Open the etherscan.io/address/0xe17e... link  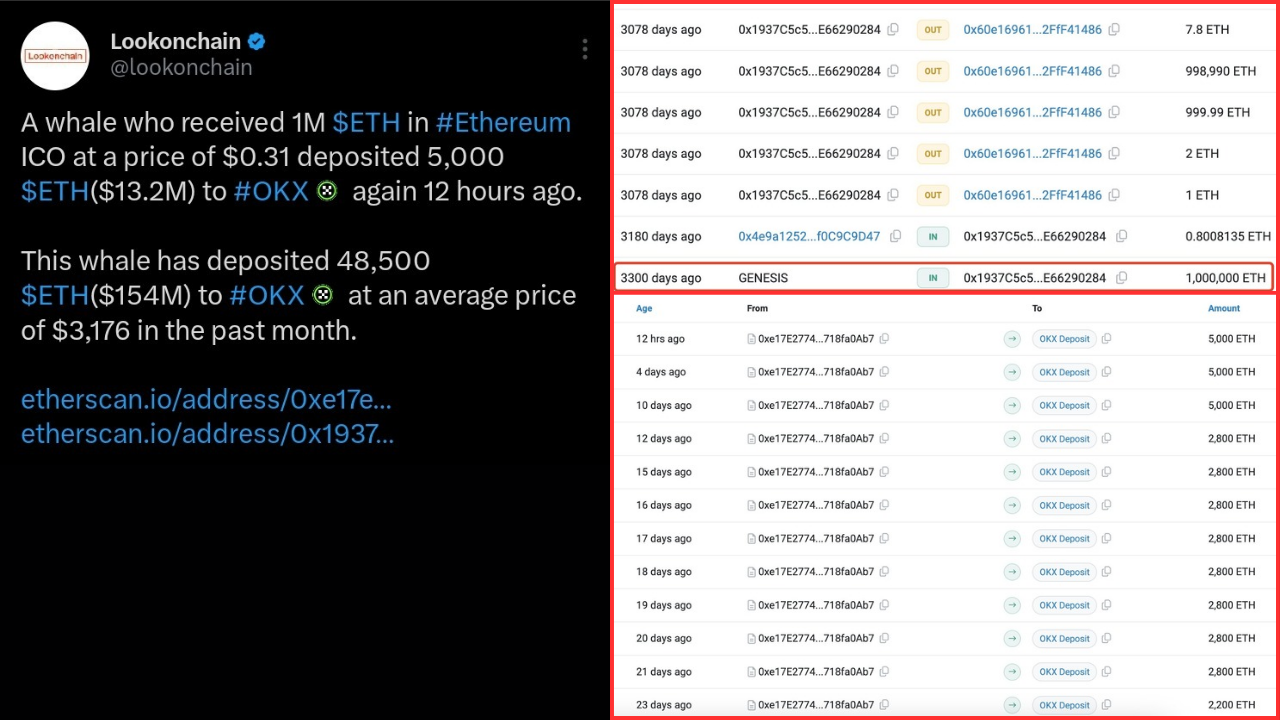click(206, 400)
